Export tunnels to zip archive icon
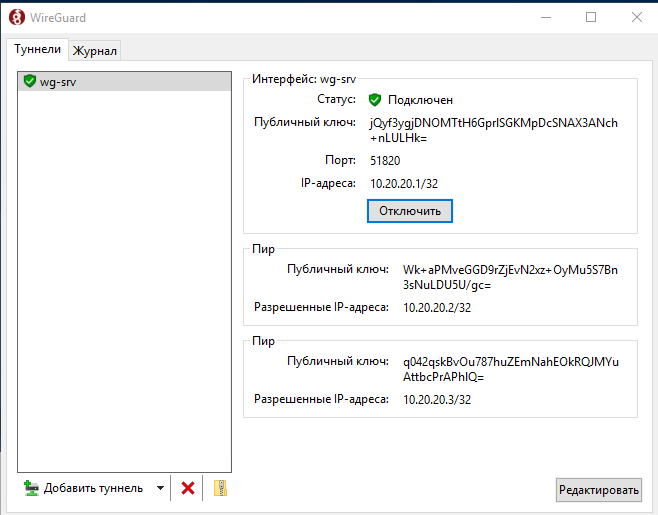Image resolution: width=658 pixels, height=515 pixels. coord(220,488)
